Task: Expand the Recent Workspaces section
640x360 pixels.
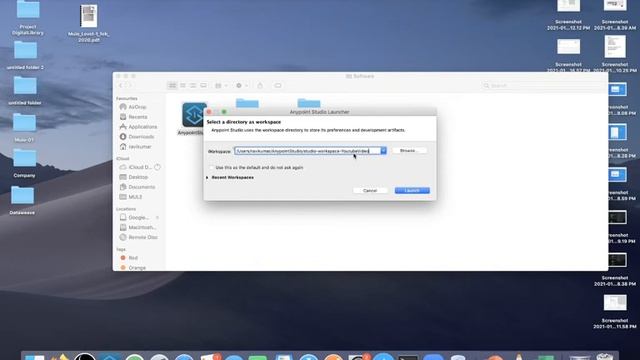Action: (207, 178)
